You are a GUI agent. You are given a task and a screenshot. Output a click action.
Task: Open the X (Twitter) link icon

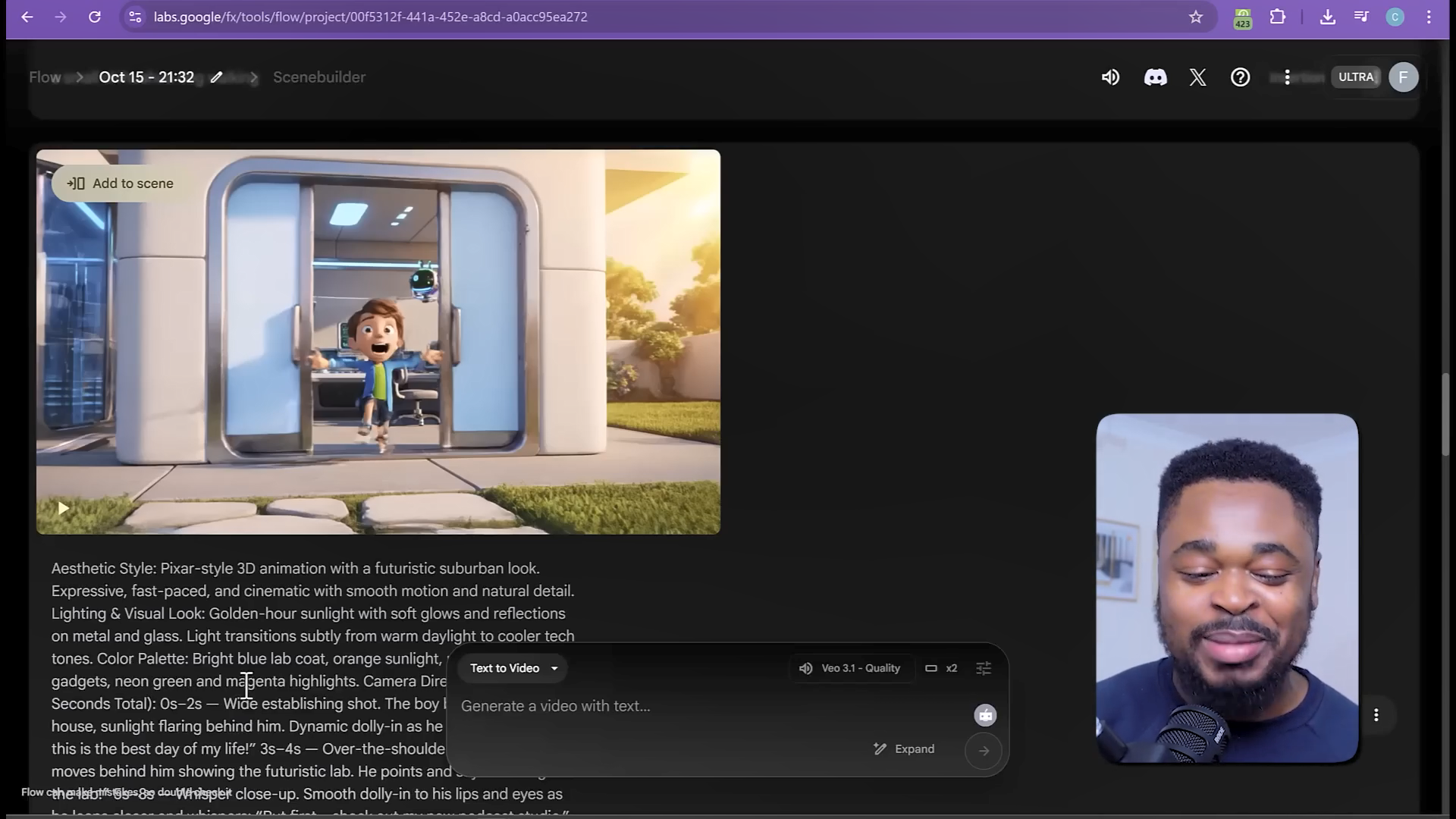(1197, 77)
